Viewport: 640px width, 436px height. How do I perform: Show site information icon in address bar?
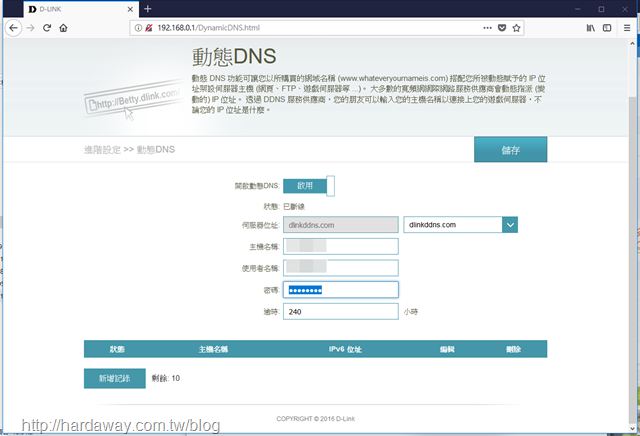pyautogui.click(x=138, y=28)
